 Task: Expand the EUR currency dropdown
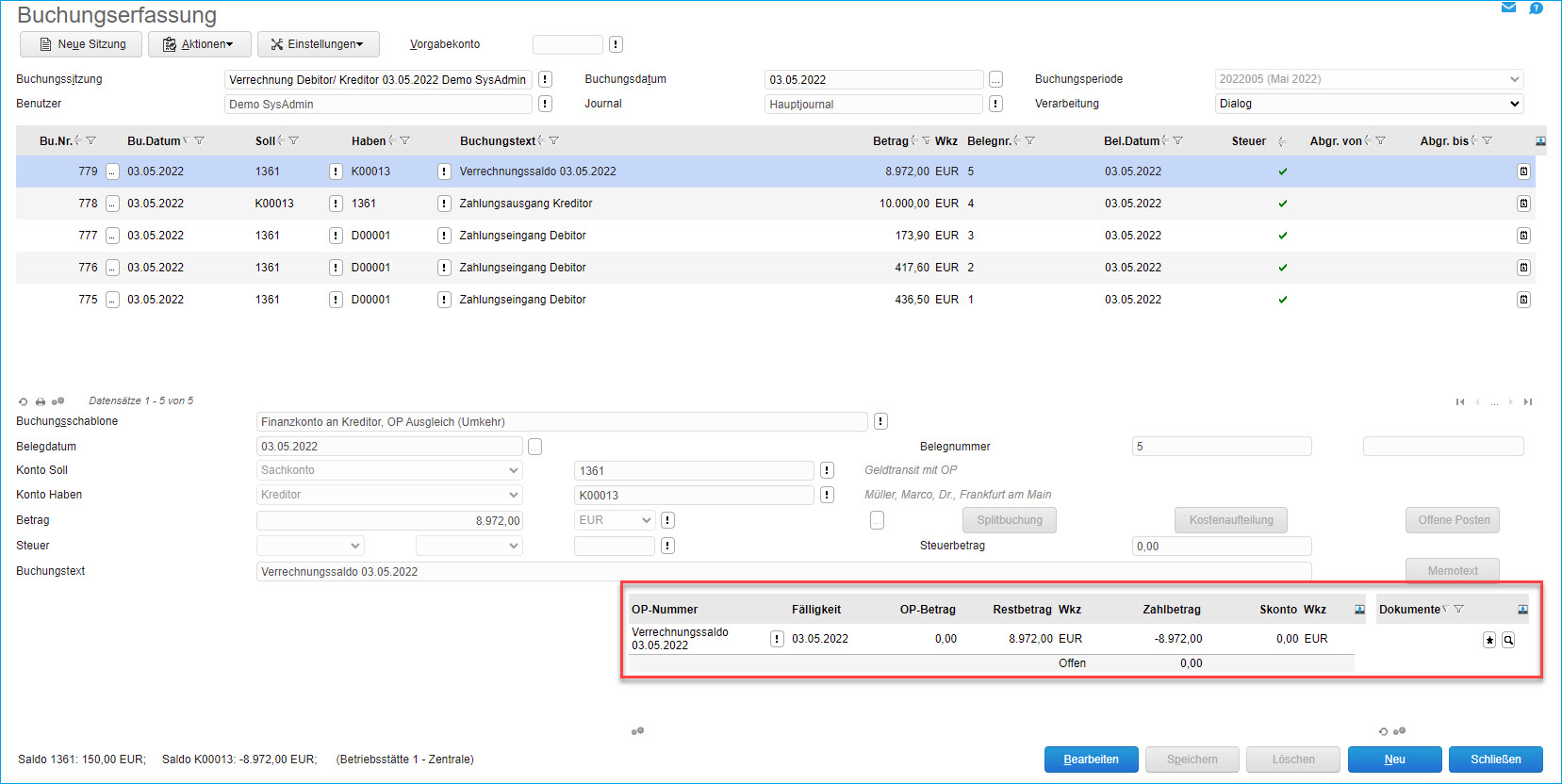click(x=646, y=520)
